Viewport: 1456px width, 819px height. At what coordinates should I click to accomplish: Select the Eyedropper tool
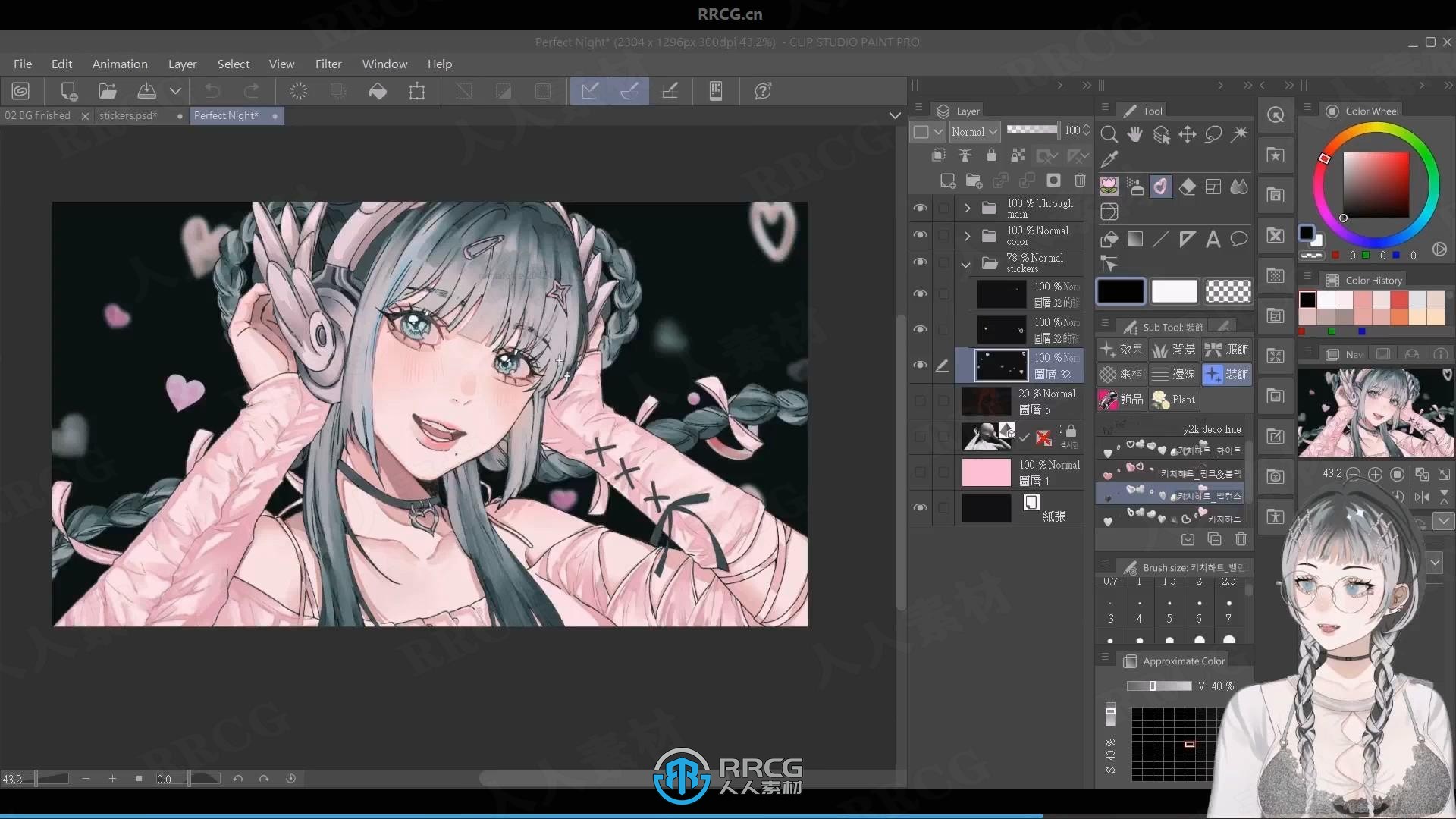pyautogui.click(x=1109, y=159)
